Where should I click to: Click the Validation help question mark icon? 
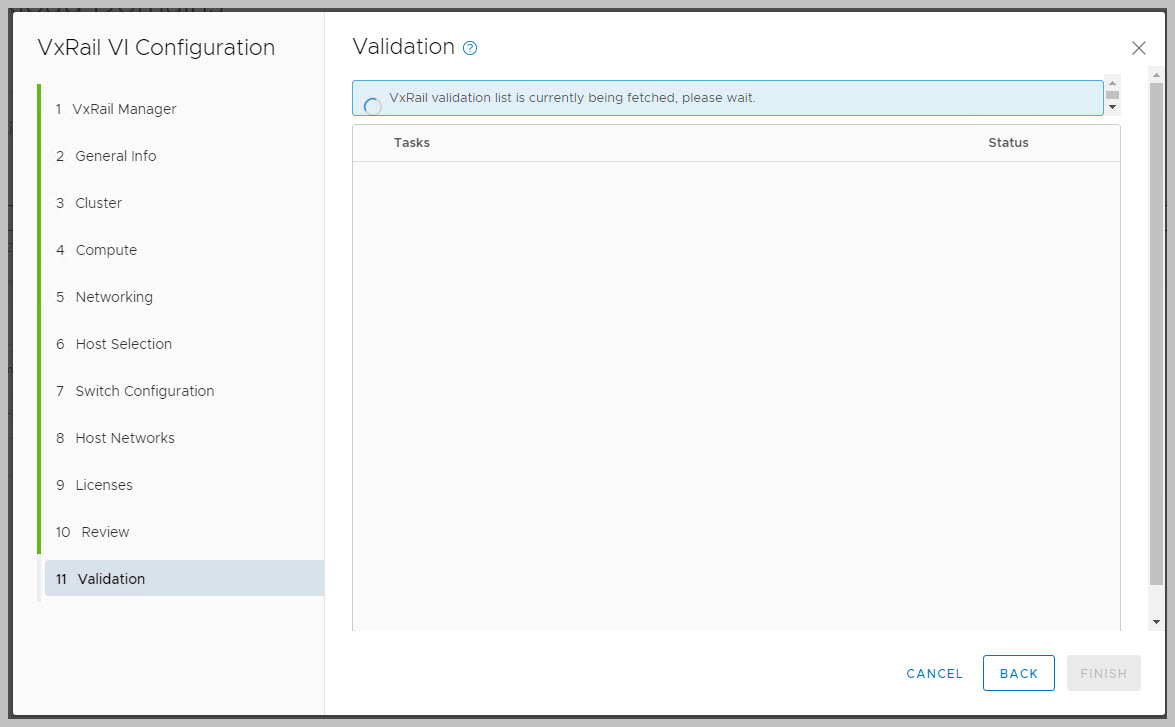470,48
